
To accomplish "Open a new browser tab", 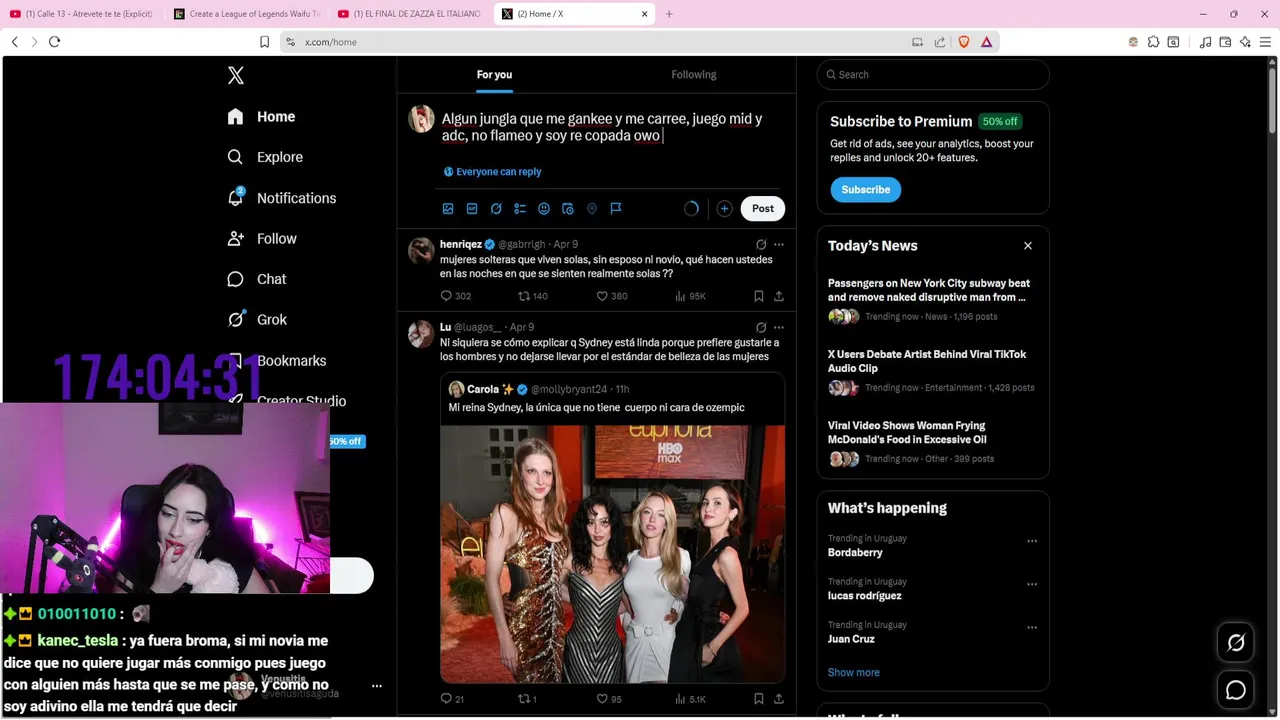I will click(x=669, y=14).
